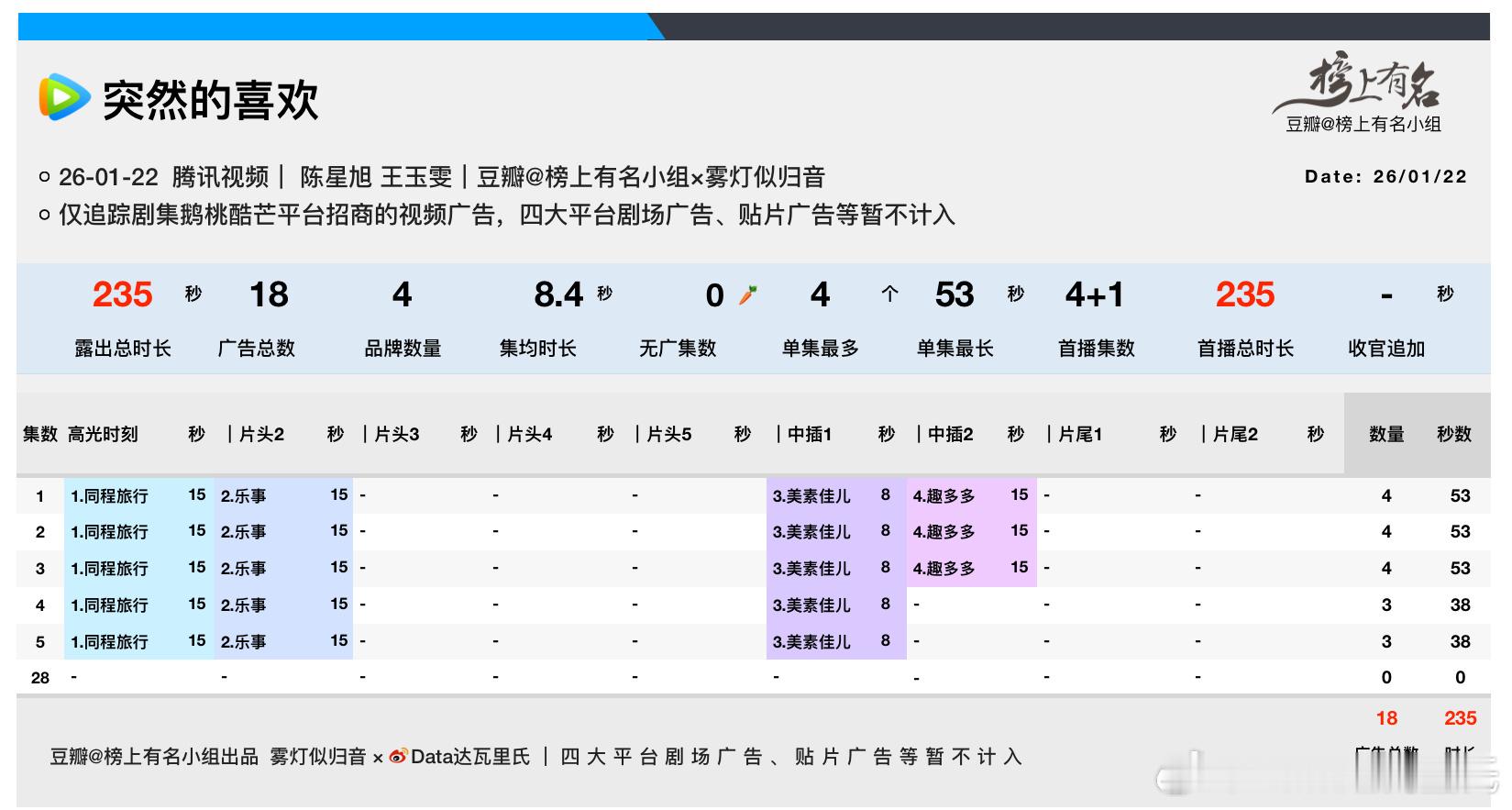The image size is (1512, 810).
Task: Click the 集均时长 label
Action: tap(538, 349)
